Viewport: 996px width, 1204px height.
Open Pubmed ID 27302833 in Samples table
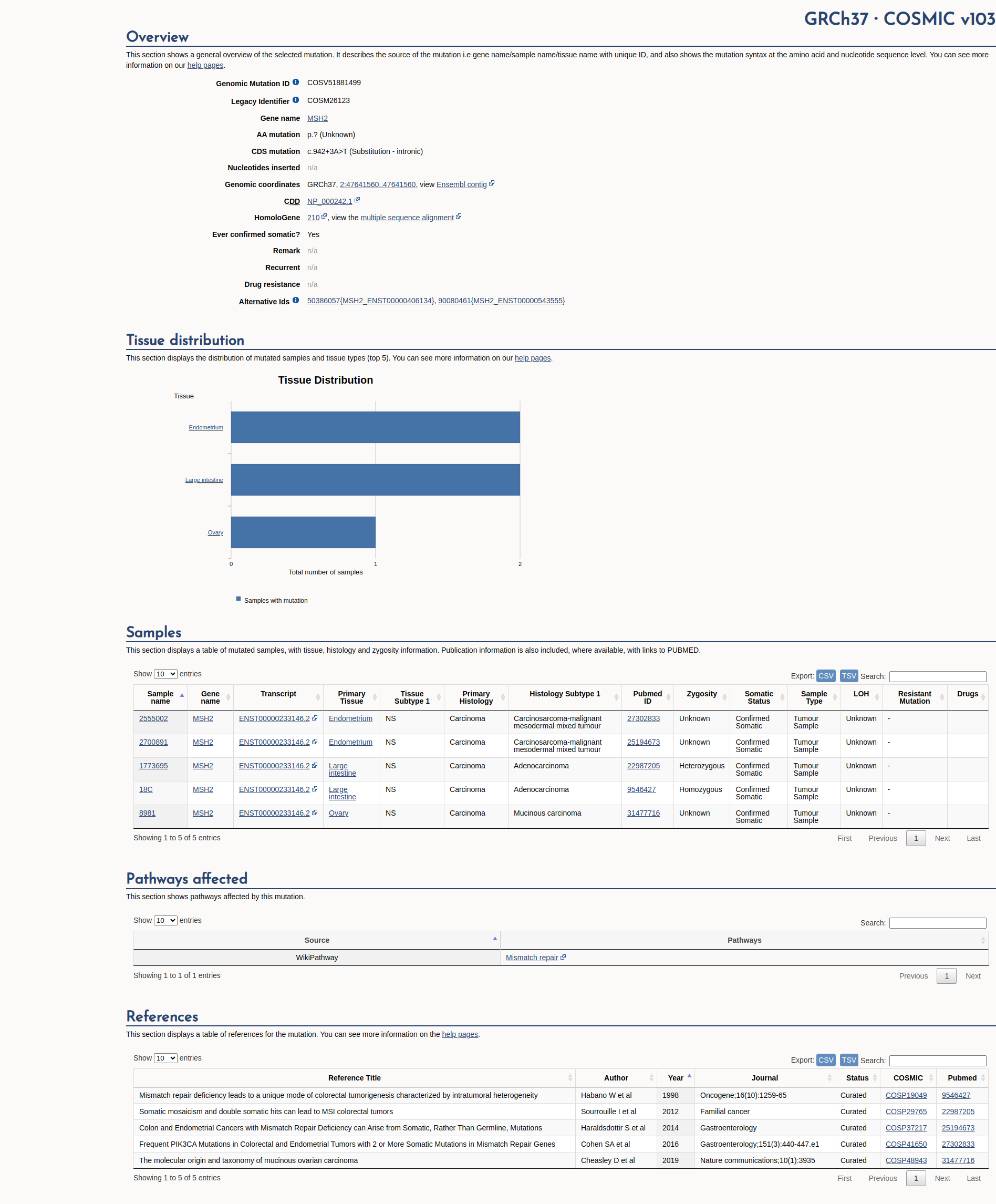[643, 718]
